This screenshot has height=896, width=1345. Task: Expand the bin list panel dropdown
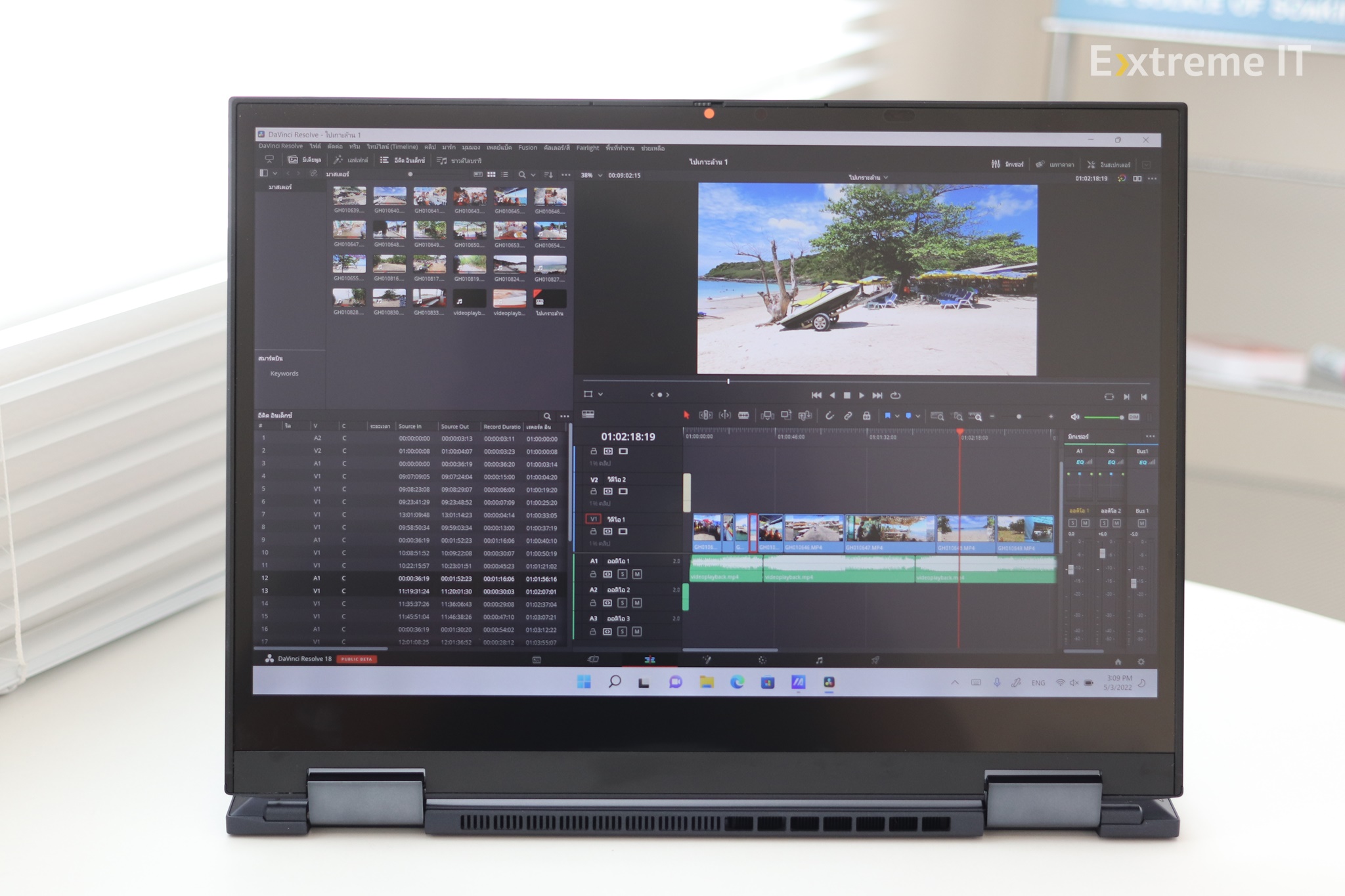point(275,173)
